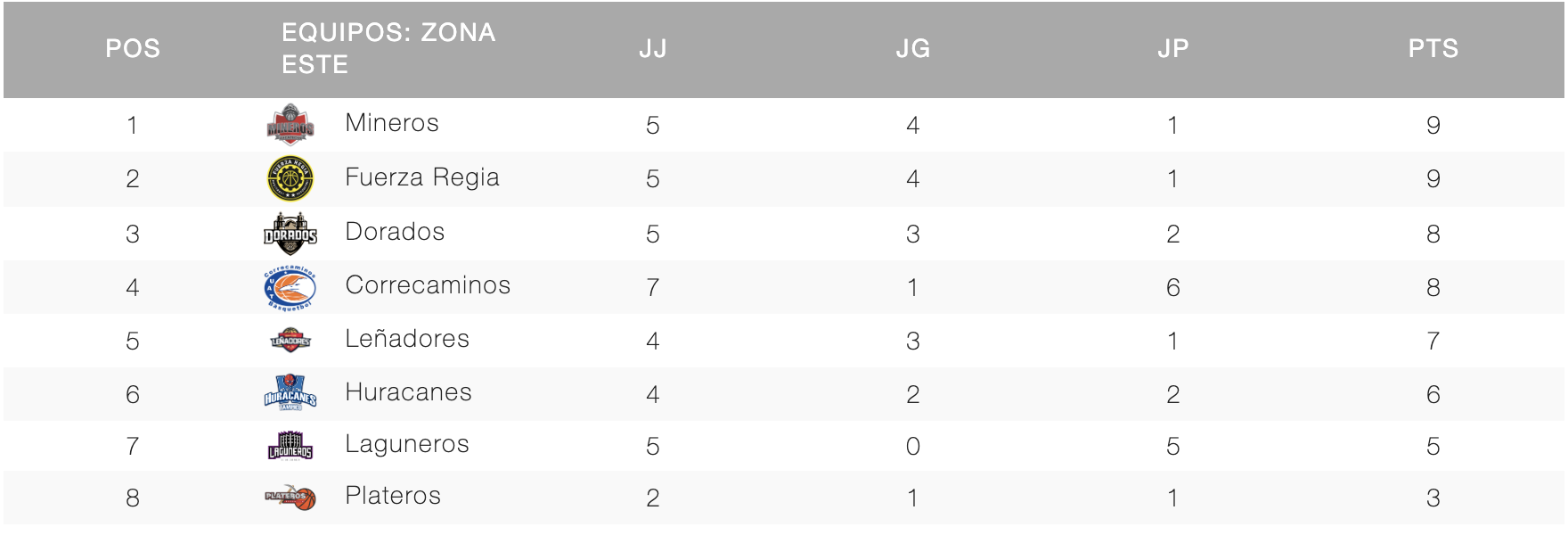Click the Huracanes team logo
1568x535 pixels.
tap(290, 393)
